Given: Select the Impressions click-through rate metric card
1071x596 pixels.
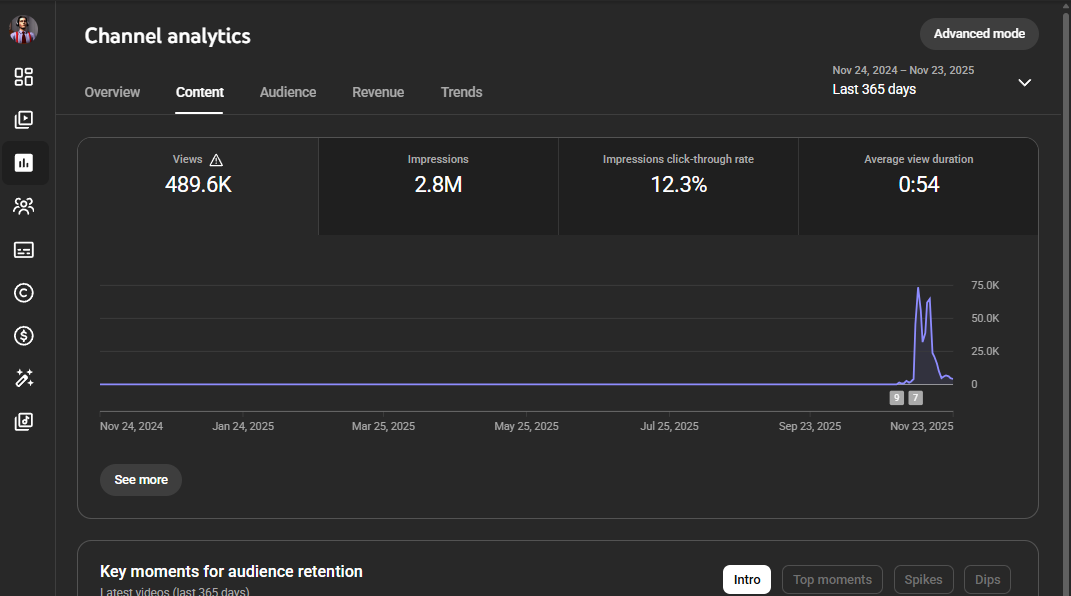Looking at the screenshot, I should (678, 175).
